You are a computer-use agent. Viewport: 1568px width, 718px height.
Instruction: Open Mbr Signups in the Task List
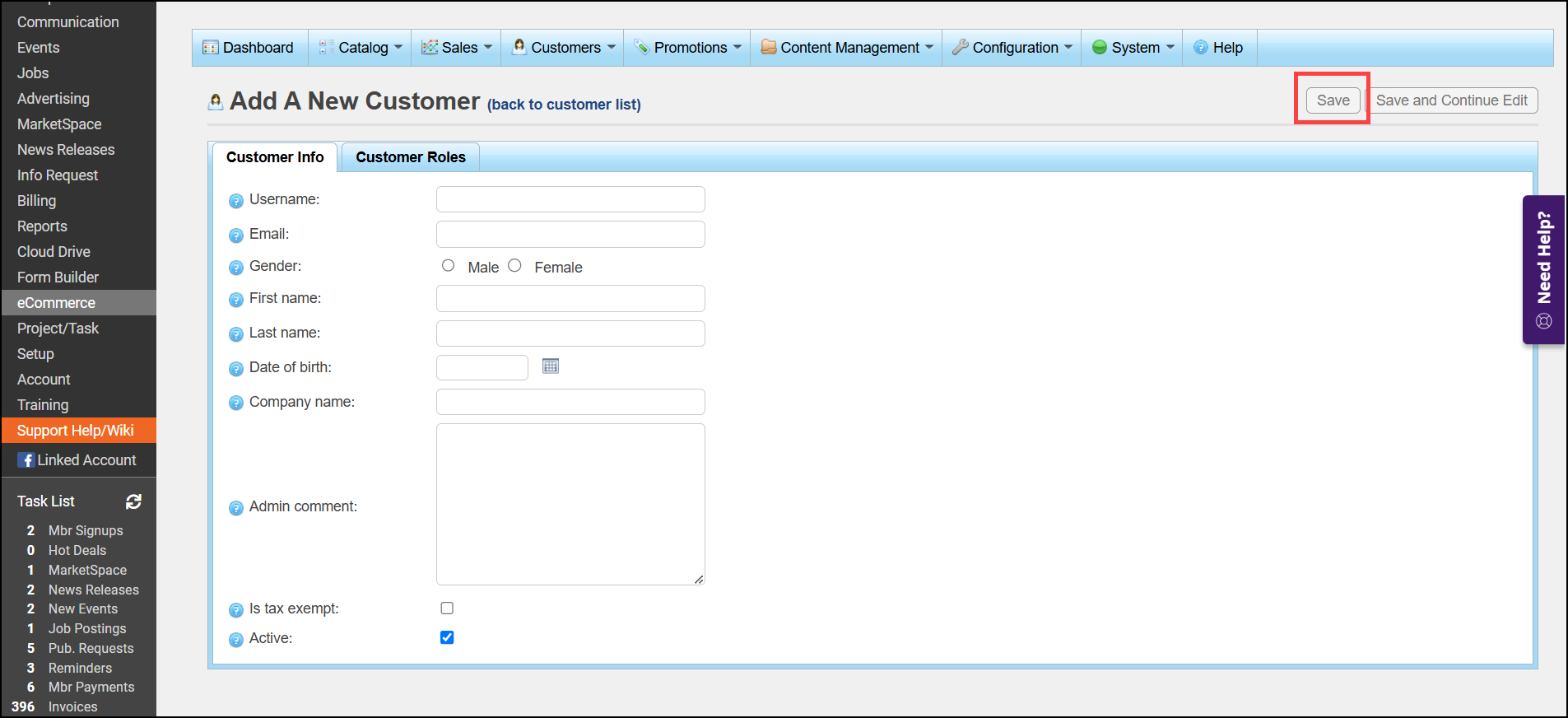(86, 530)
